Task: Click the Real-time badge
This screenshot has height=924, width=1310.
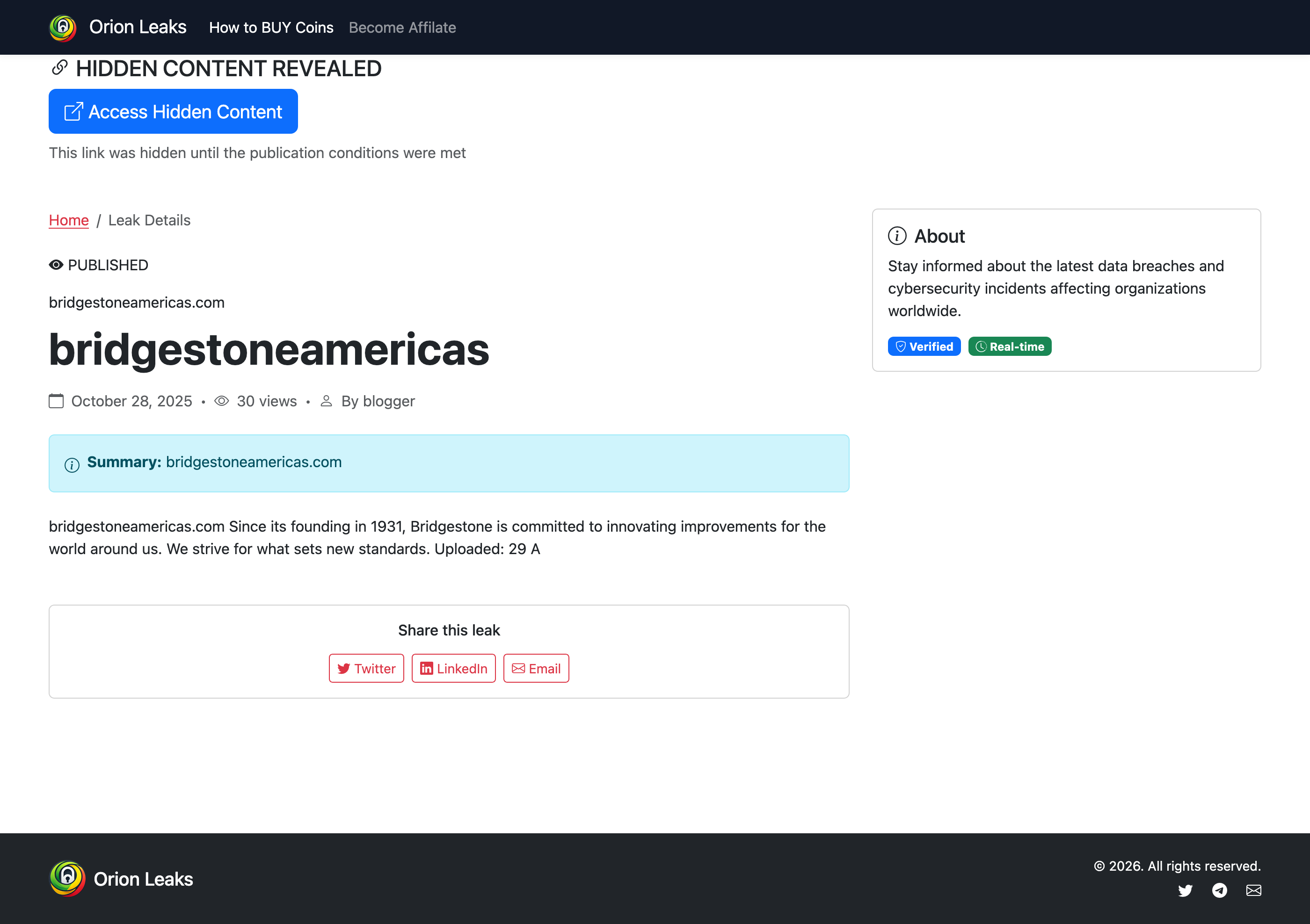Action: pos(1009,346)
